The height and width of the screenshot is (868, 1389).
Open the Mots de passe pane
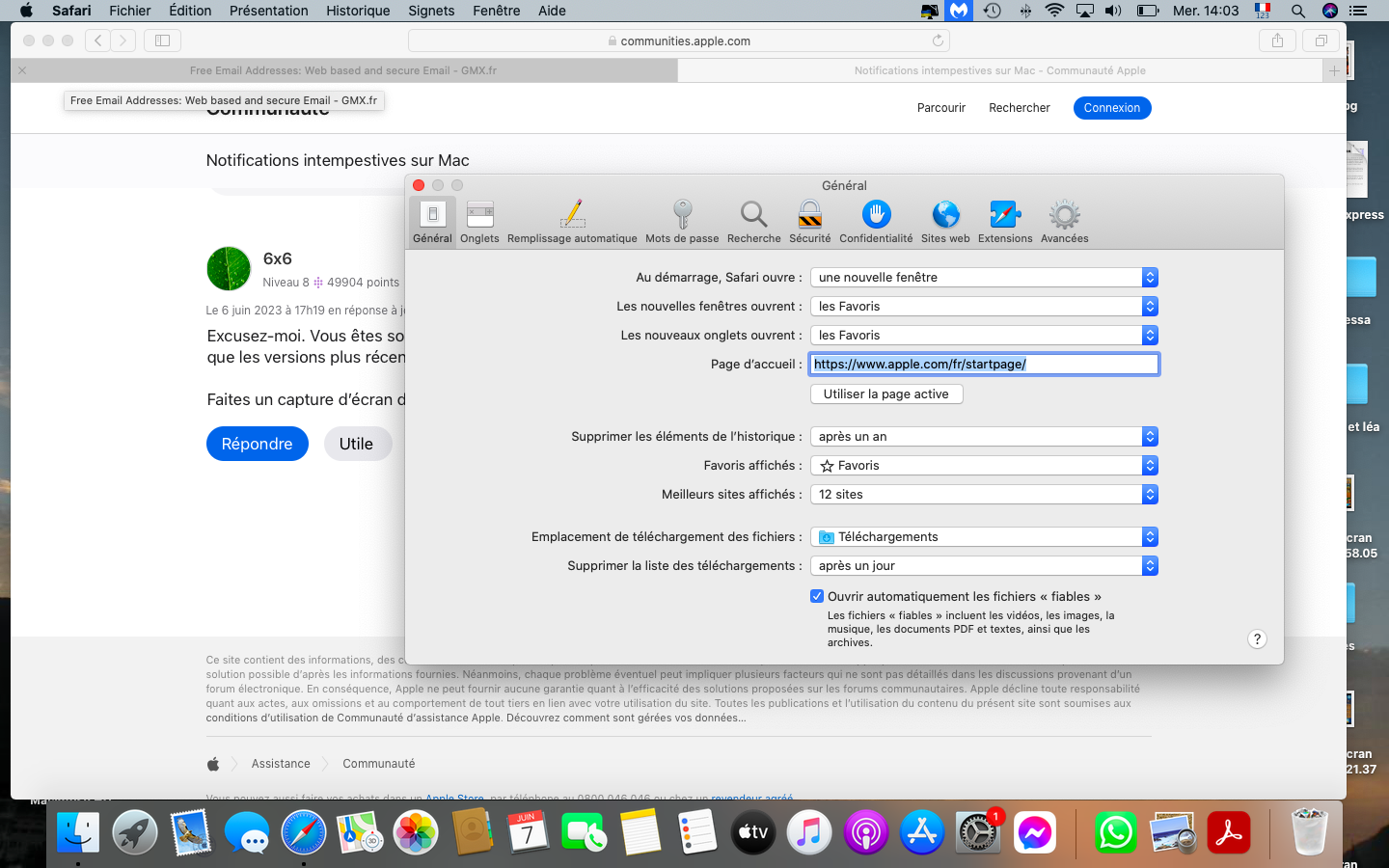pos(682,222)
